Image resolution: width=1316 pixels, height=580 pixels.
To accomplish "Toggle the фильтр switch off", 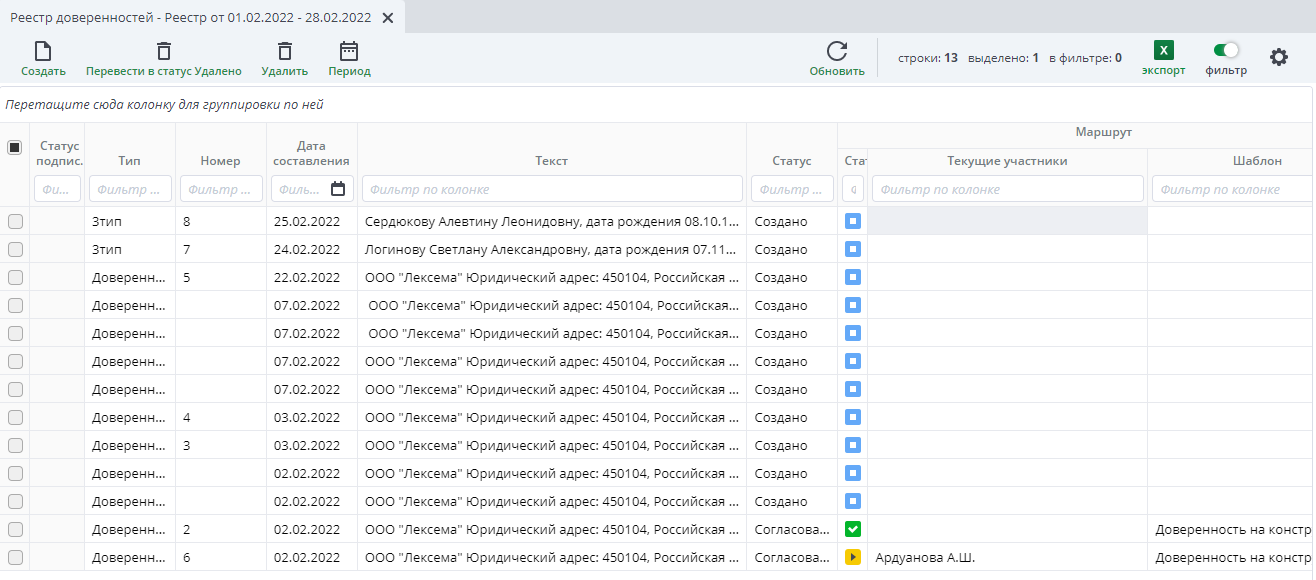I will pyautogui.click(x=1225, y=50).
